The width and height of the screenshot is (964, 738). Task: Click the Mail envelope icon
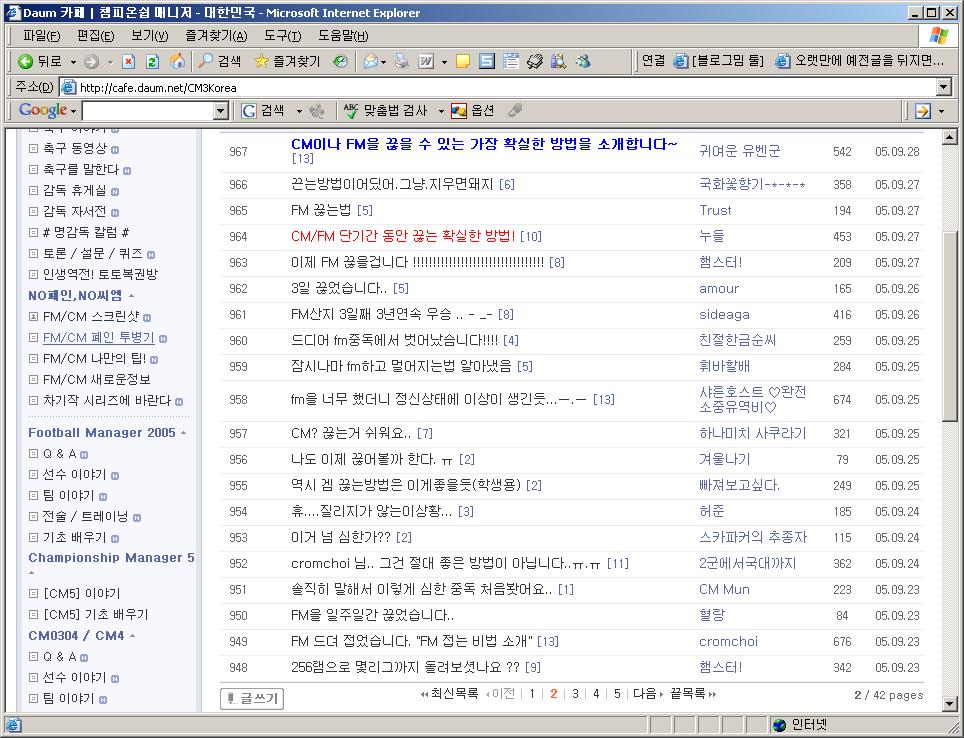tap(370, 61)
